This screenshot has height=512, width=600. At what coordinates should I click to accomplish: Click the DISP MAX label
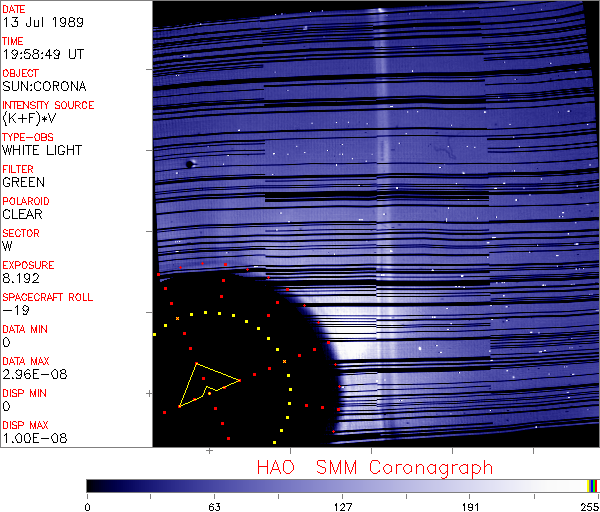pos(25,425)
